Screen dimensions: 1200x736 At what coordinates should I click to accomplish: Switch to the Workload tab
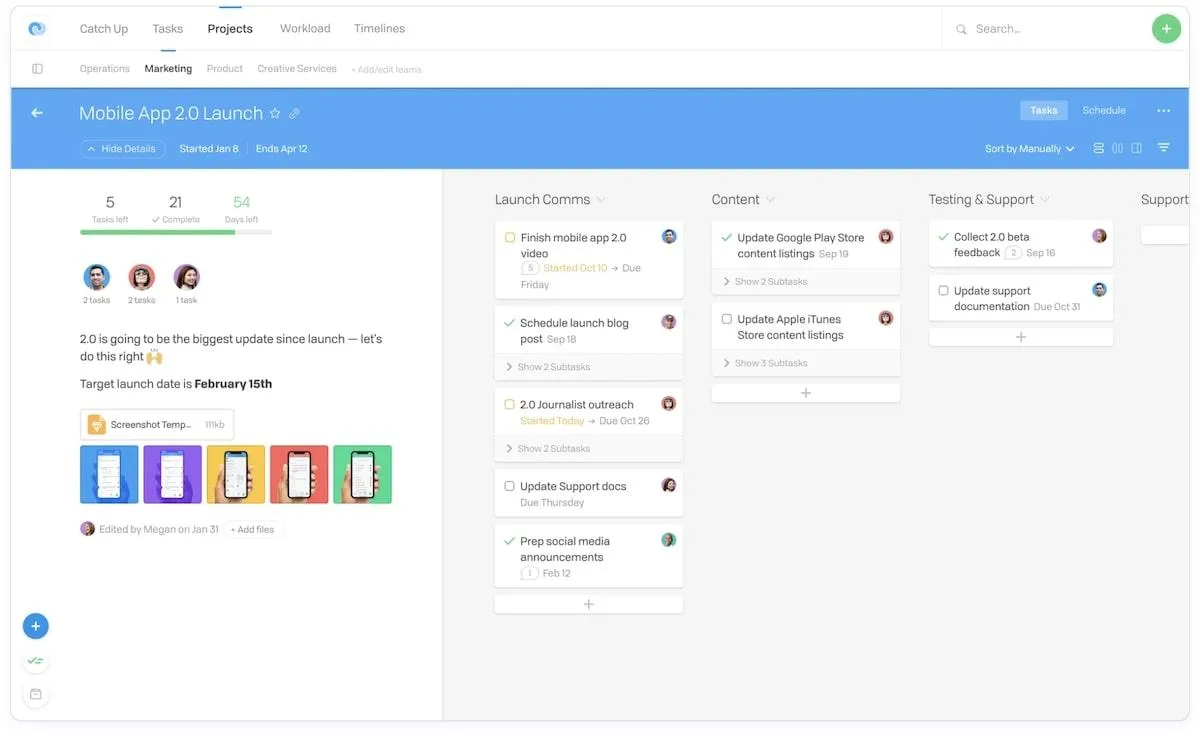(x=305, y=28)
